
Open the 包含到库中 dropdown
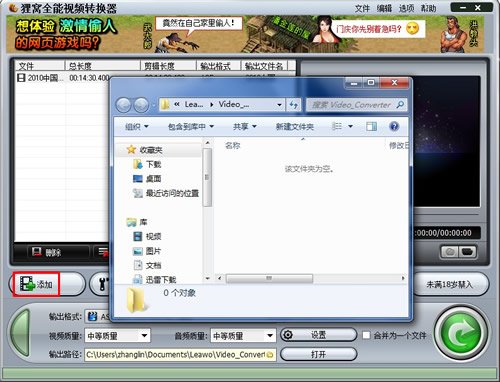[x=191, y=127]
